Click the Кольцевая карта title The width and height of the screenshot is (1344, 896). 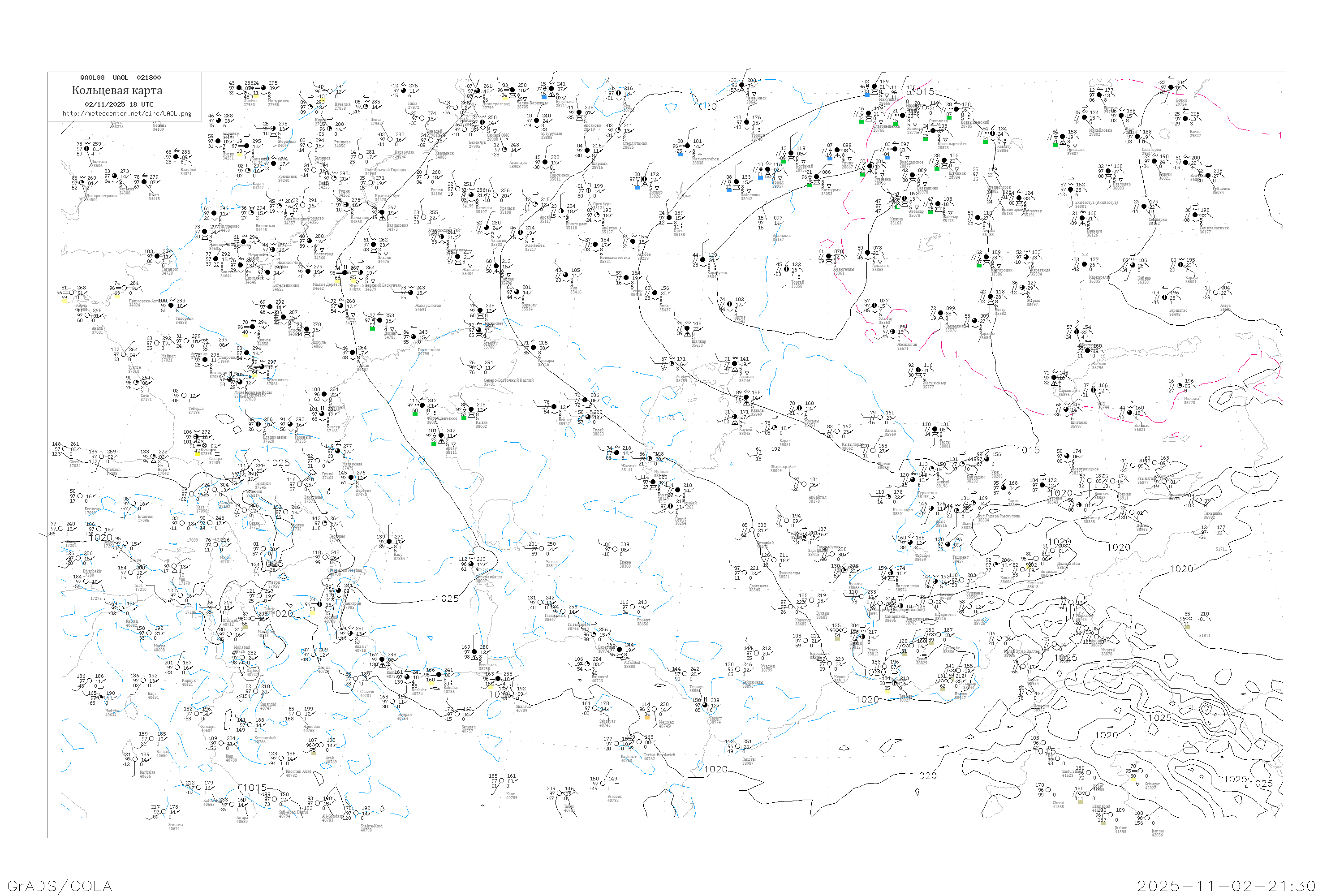117,90
